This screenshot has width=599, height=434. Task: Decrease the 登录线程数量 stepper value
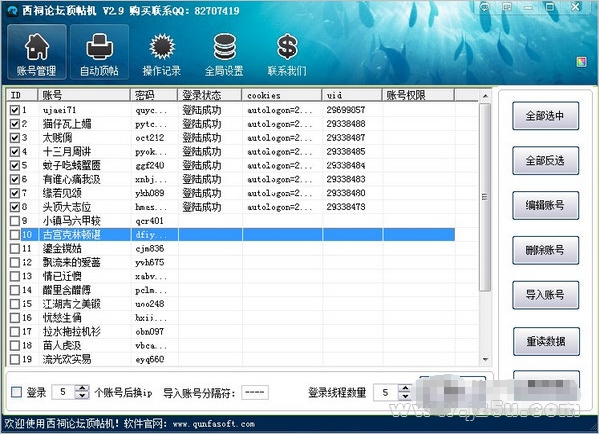405,396
